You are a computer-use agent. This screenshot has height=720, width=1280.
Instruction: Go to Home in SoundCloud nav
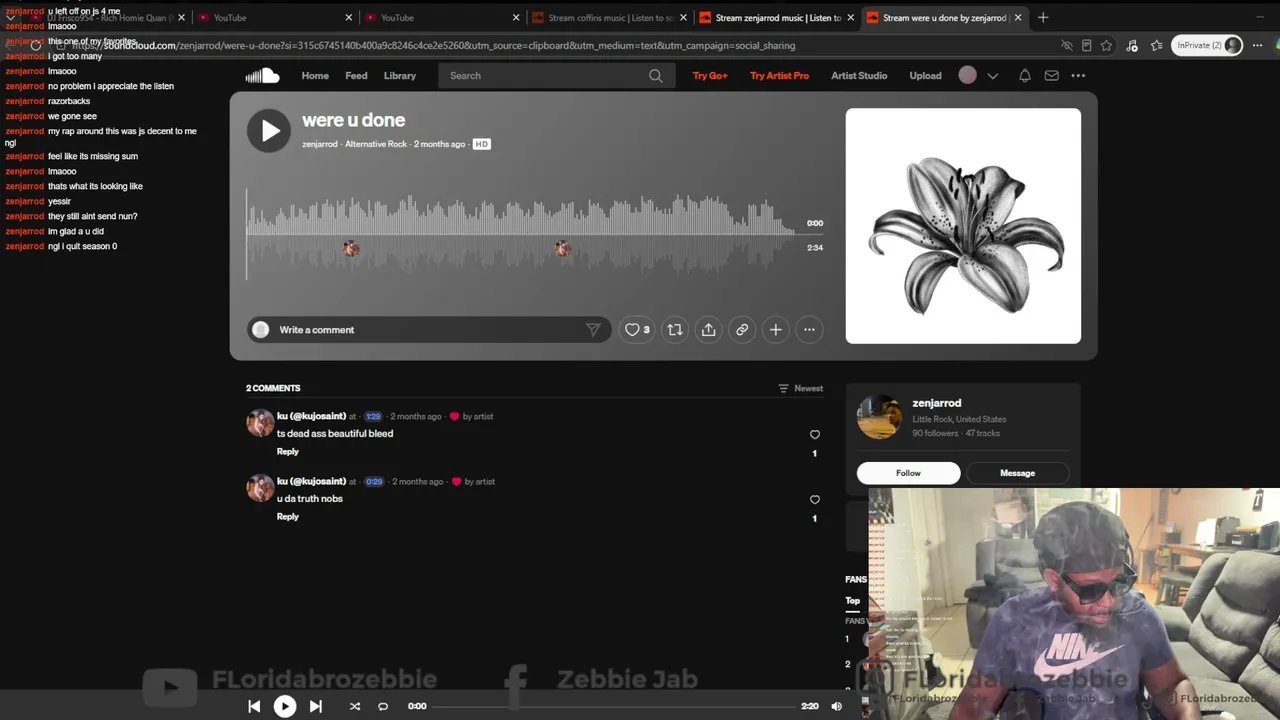[315, 76]
